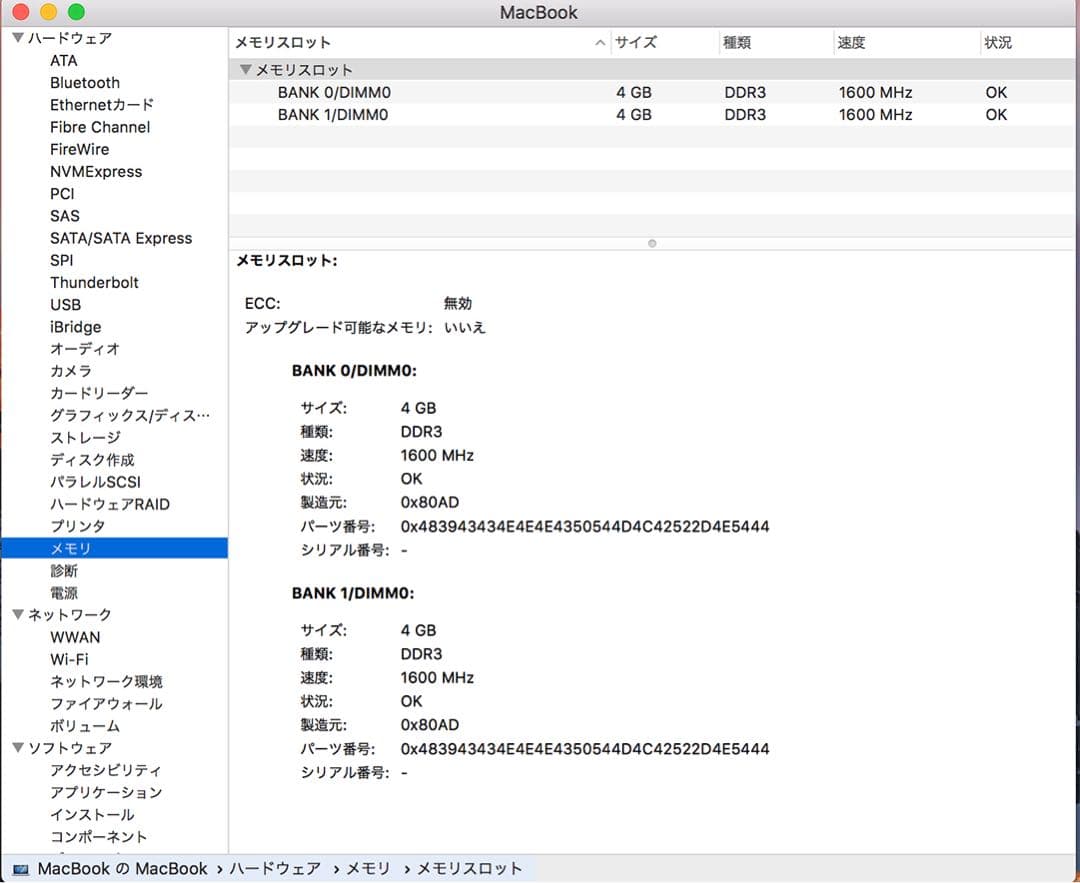Click the MacBook computer icon in path bar
Image resolution: width=1080 pixels, height=883 pixels.
21,869
